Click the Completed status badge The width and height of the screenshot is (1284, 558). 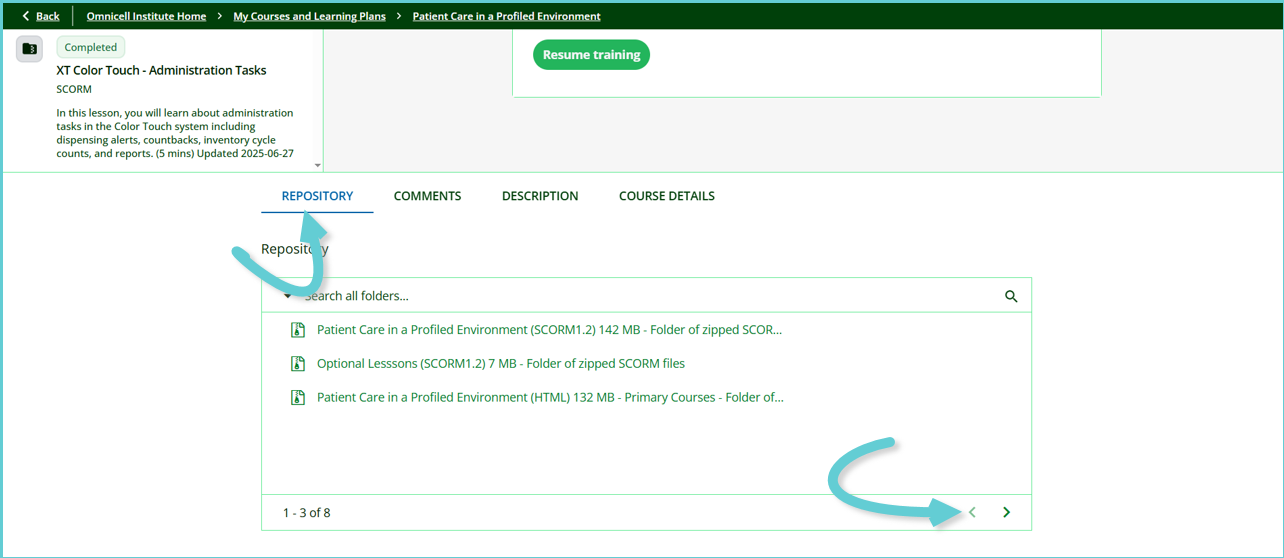pyautogui.click(x=91, y=47)
